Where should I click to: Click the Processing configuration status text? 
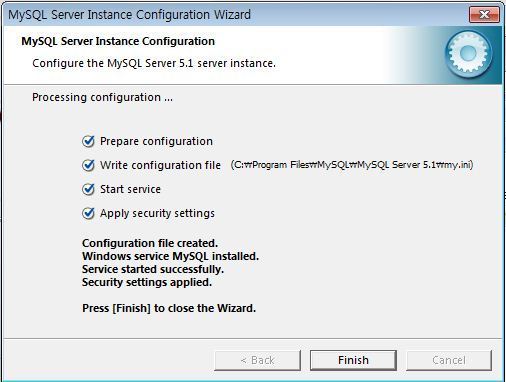[102, 97]
